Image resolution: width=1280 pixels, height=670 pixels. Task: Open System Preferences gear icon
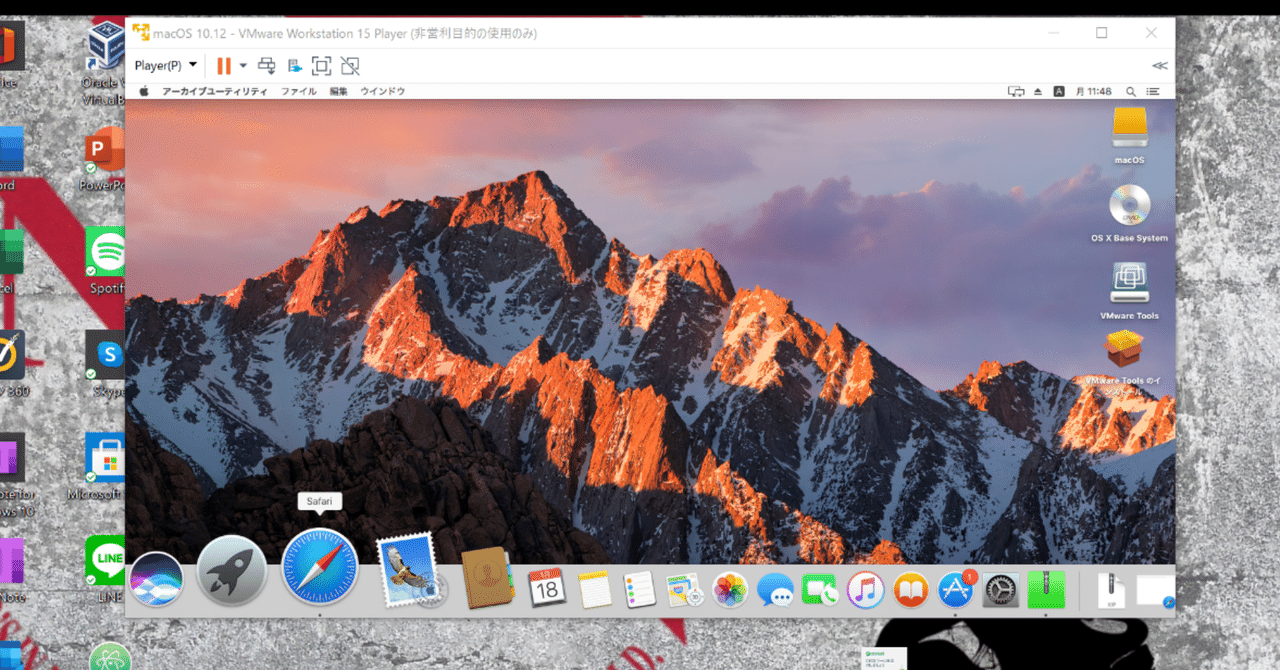pyautogui.click(x=1000, y=590)
